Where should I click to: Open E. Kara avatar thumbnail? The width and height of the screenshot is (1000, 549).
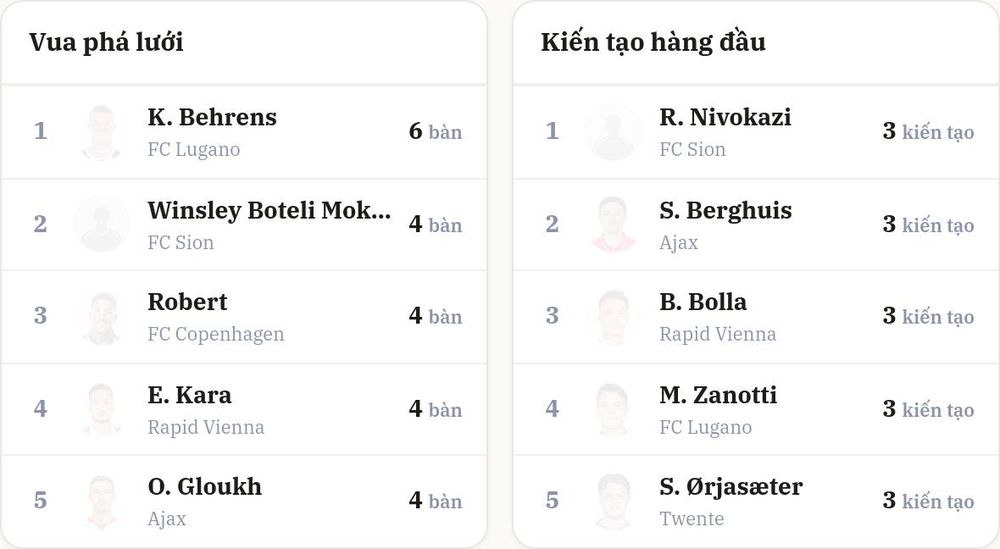point(101,409)
